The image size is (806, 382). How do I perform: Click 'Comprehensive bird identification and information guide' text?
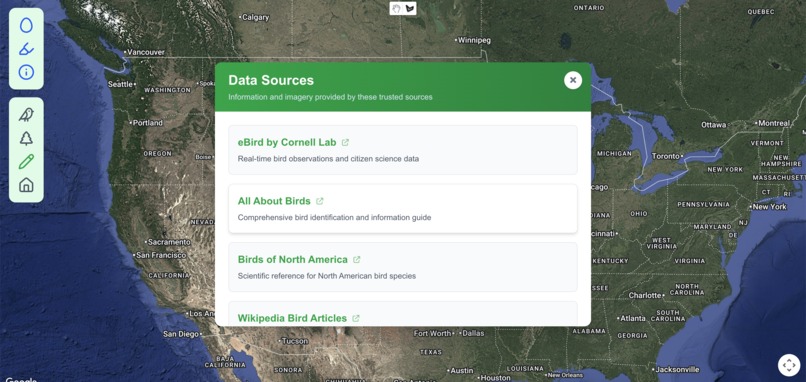(x=334, y=217)
